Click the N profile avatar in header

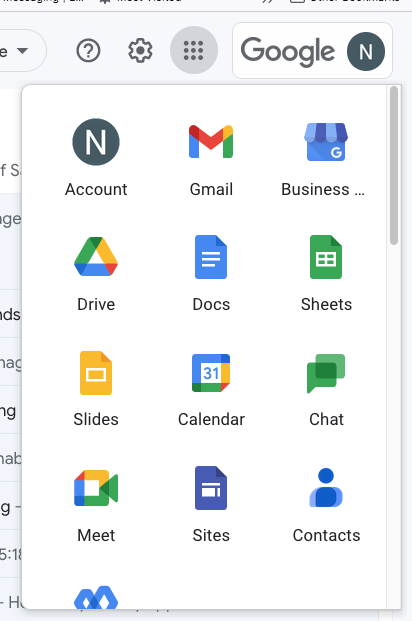tap(366, 51)
